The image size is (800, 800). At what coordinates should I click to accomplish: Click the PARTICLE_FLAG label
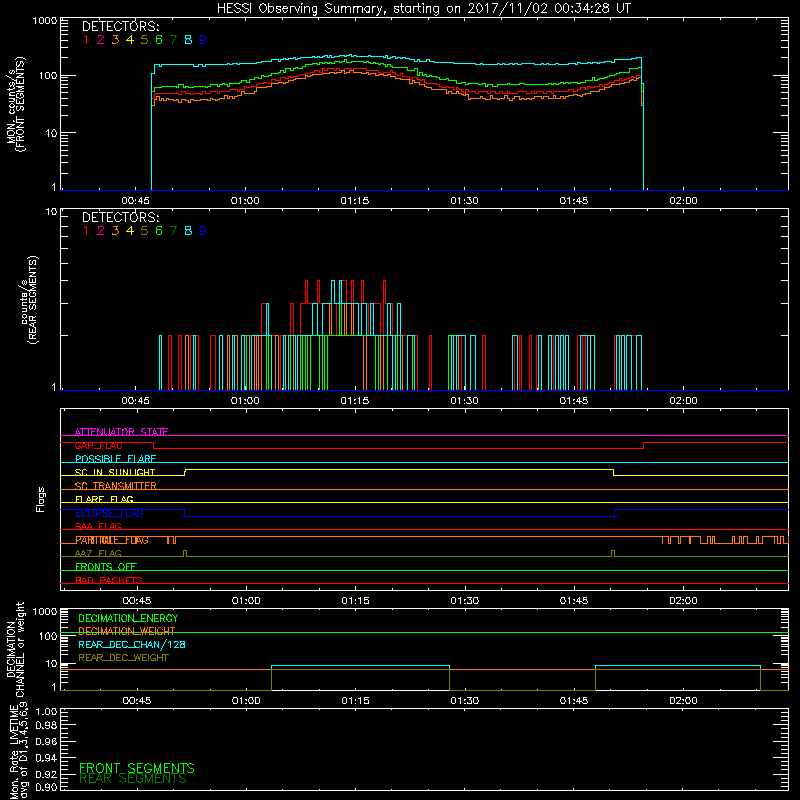[x=112, y=540]
